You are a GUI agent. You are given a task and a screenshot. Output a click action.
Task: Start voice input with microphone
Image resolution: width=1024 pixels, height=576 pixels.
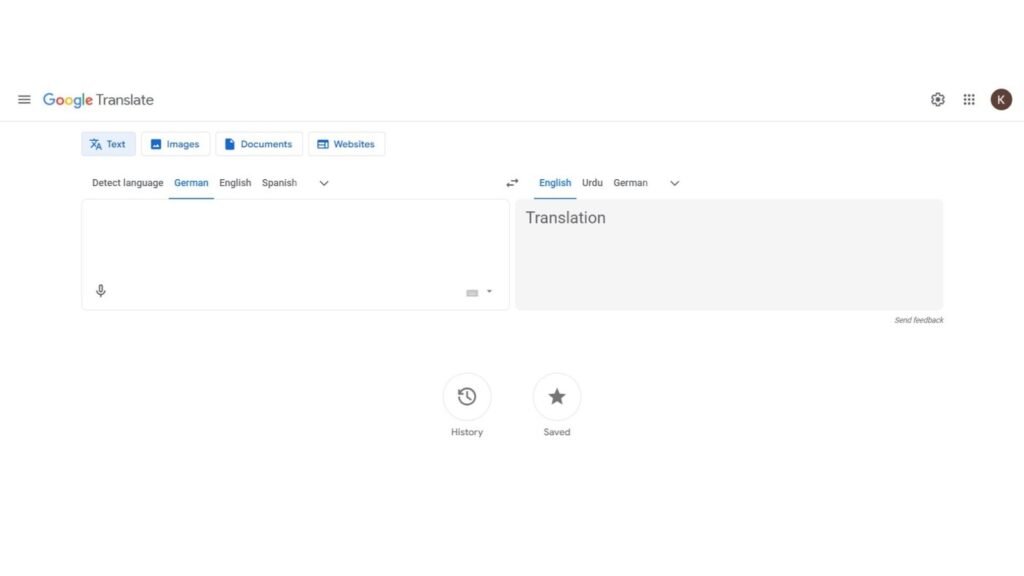[101, 291]
